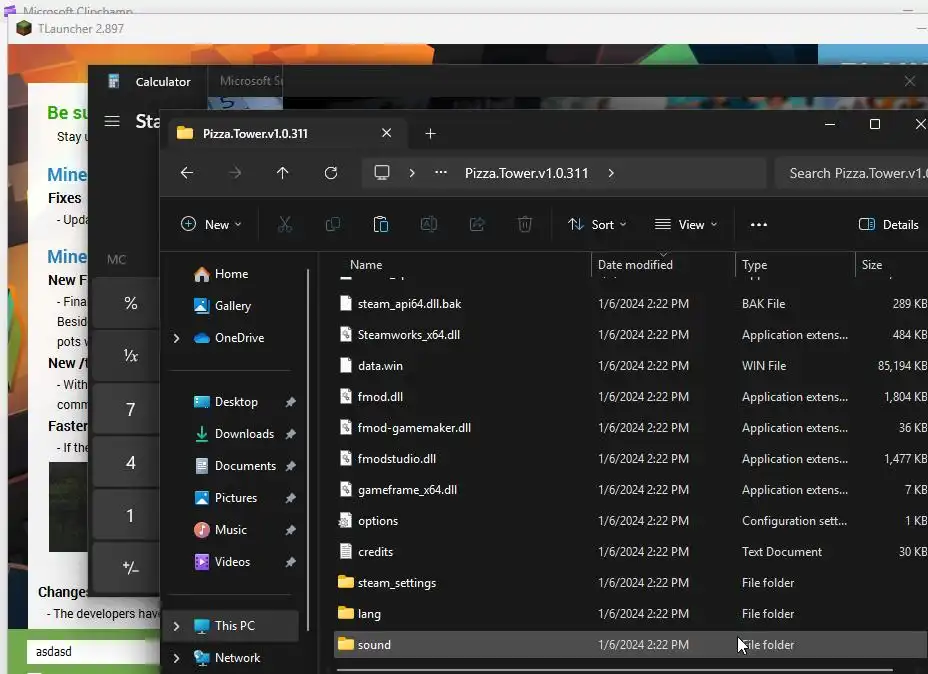Go up one folder level
928x674 pixels.
(x=282, y=173)
